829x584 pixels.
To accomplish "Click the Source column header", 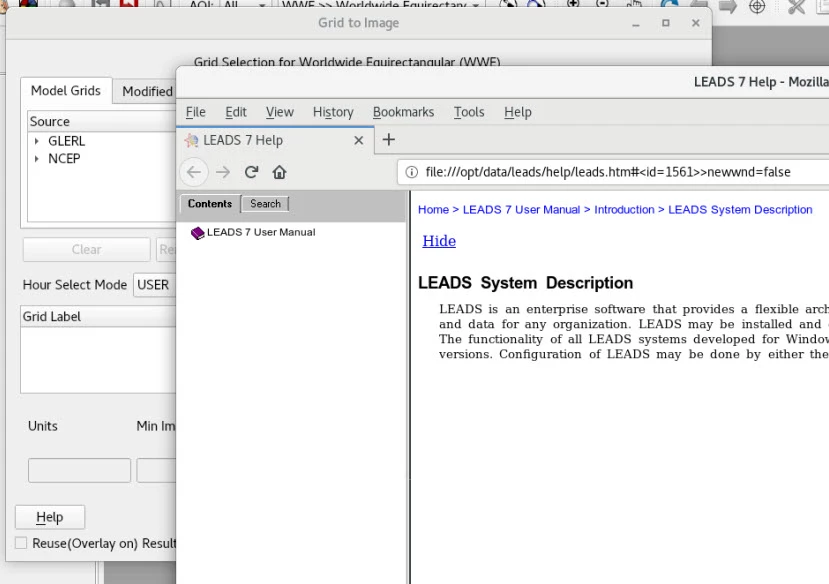I will (x=102, y=122).
